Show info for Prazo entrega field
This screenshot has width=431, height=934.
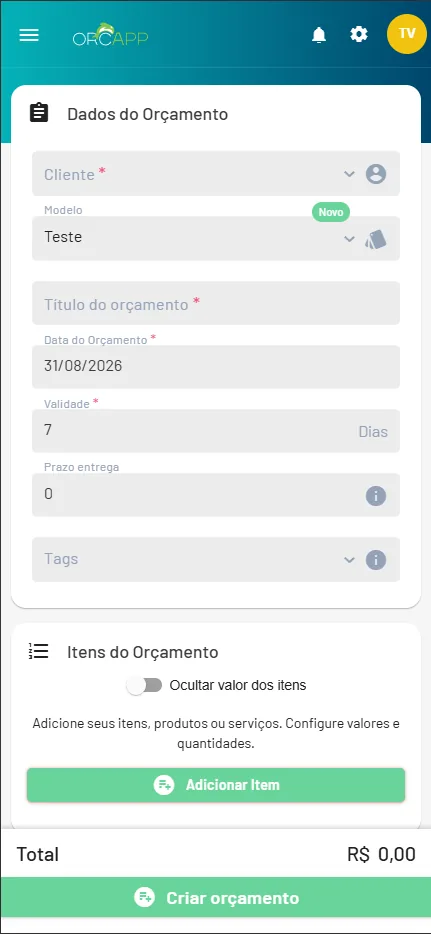[x=376, y=496]
